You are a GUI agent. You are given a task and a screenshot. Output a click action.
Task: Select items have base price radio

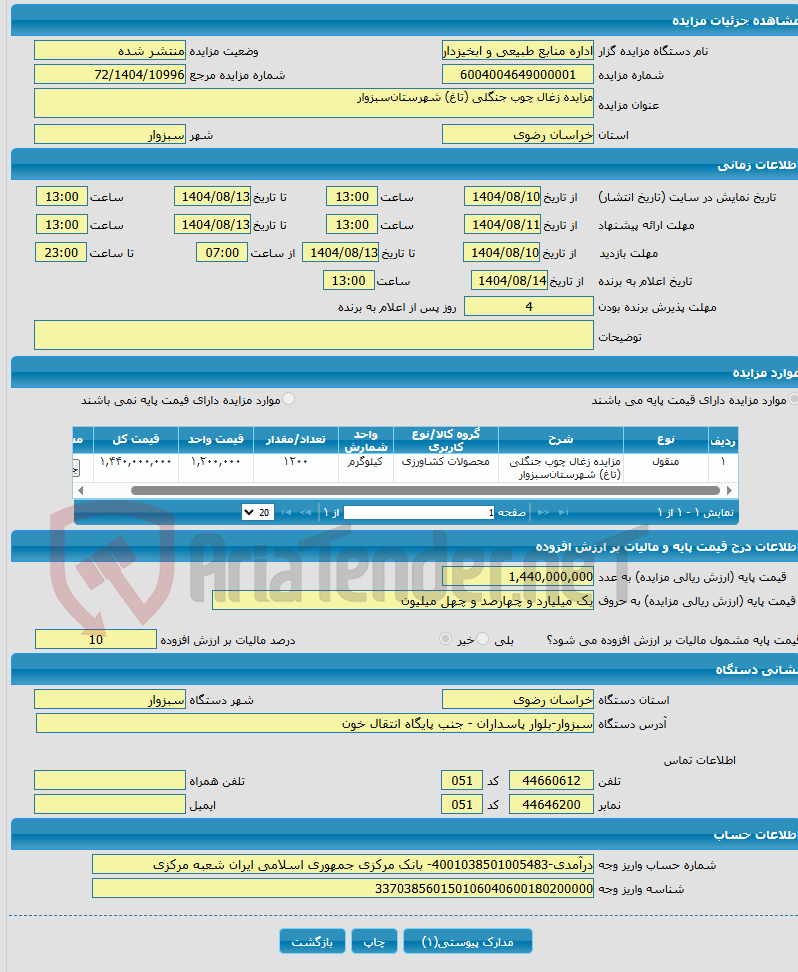(793, 399)
